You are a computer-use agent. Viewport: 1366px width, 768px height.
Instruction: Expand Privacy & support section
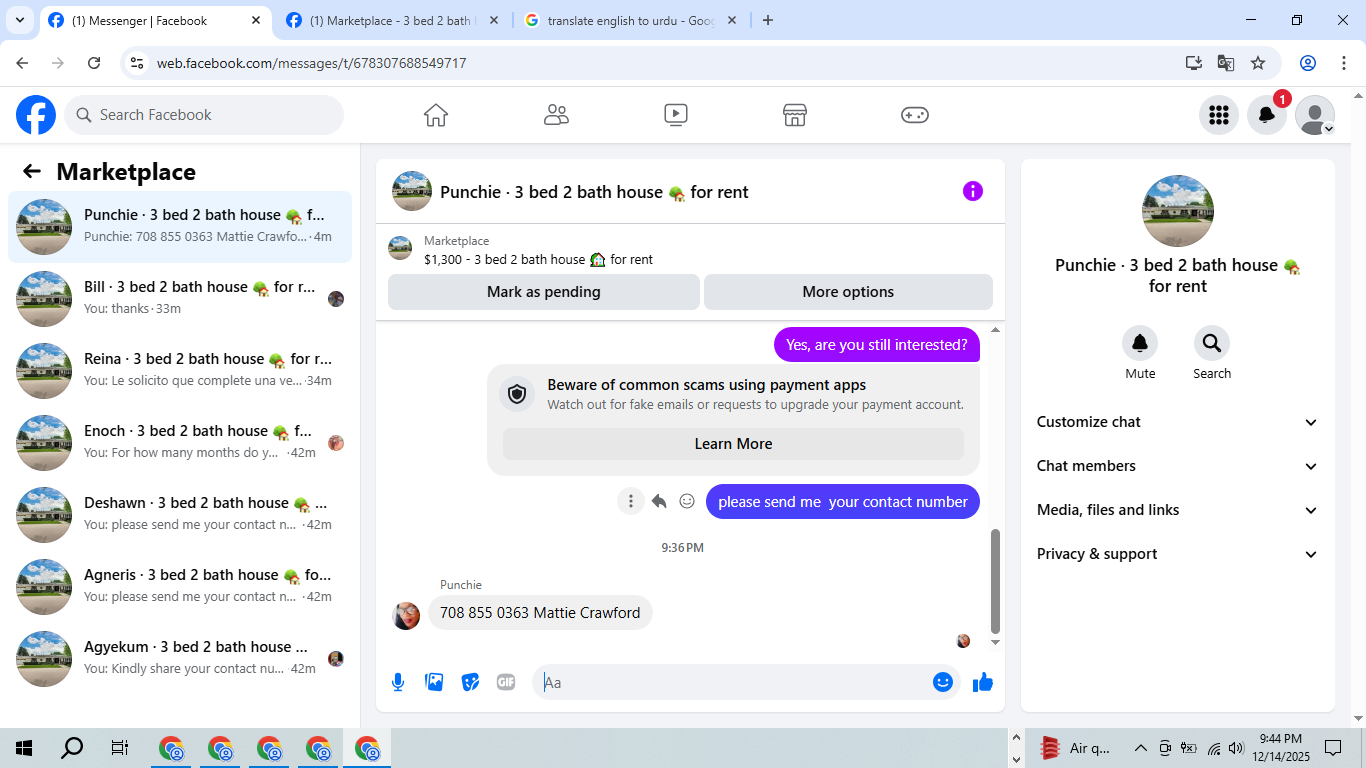[1178, 554]
